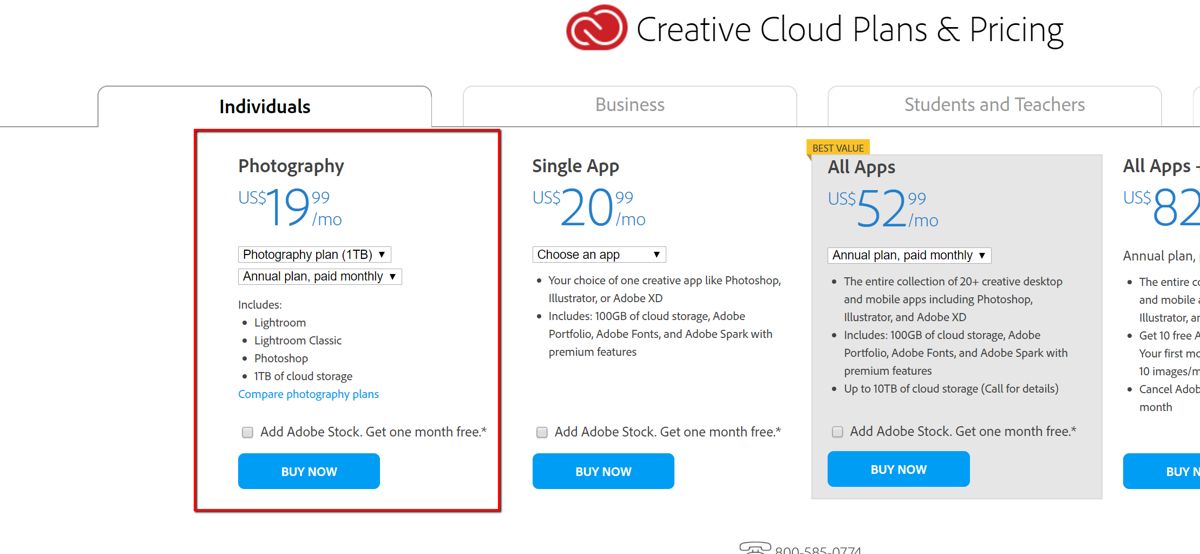Click Buy Now for the Photography plan

click(x=309, y=471)
